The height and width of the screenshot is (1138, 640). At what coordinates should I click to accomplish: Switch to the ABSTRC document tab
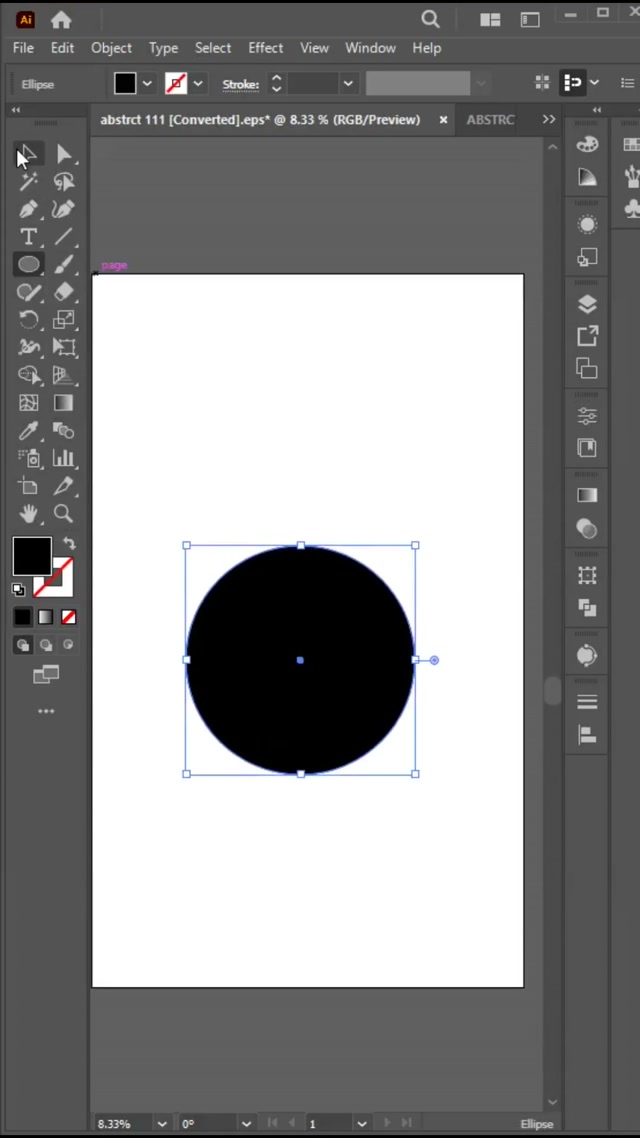click(x=490, y=119)
